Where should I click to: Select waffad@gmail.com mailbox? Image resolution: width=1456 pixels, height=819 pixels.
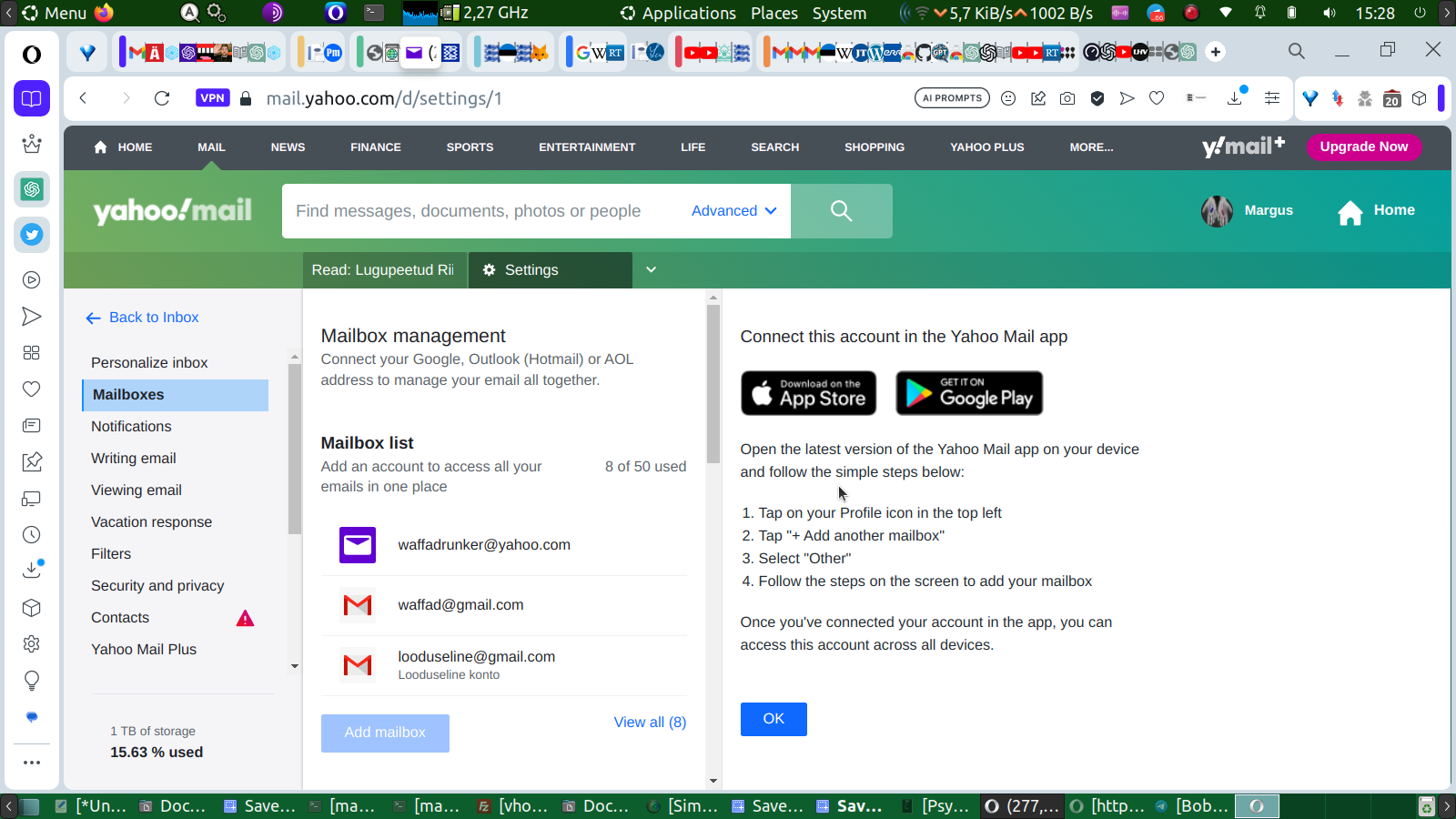click(504, 605)
